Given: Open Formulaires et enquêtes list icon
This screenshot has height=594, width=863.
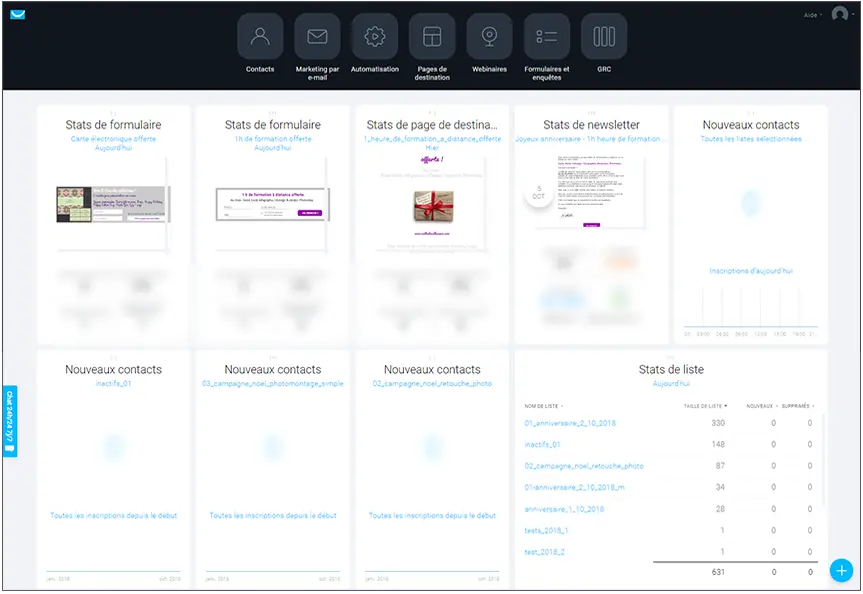Looking at the screenshot, I should tap(547, 36).
